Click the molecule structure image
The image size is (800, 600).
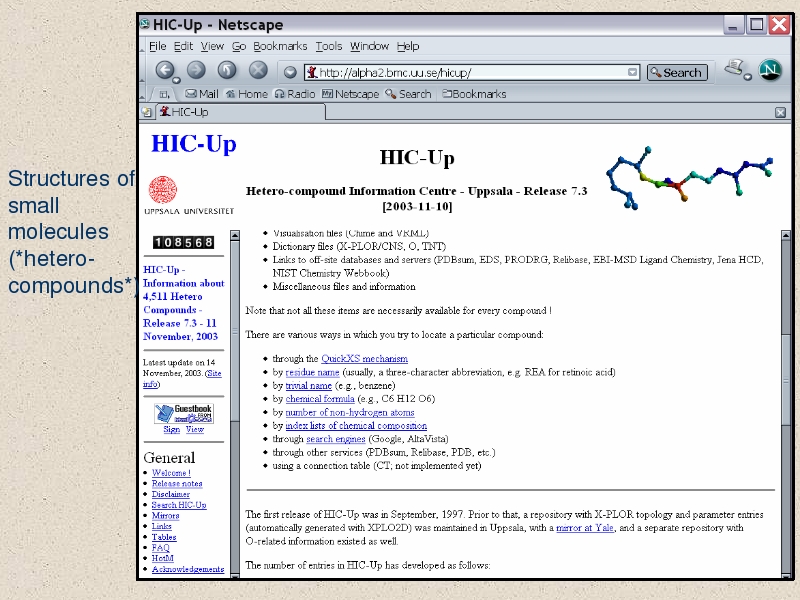click(690, 178)
